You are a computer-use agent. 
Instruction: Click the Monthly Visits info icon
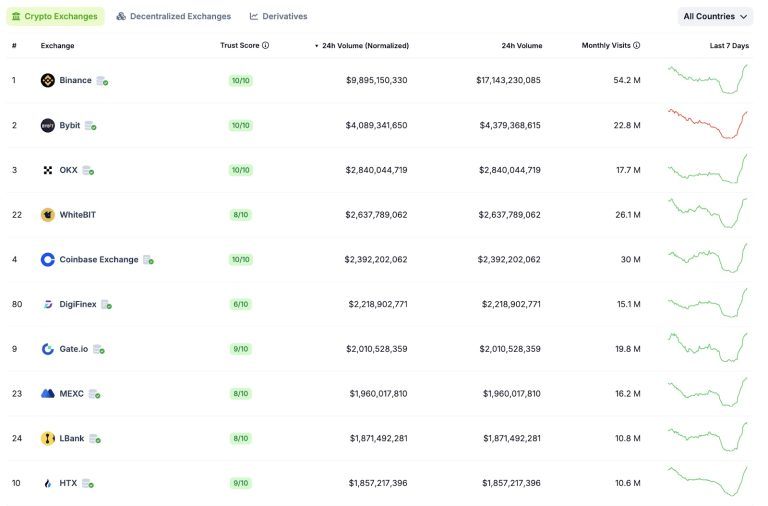636,45
